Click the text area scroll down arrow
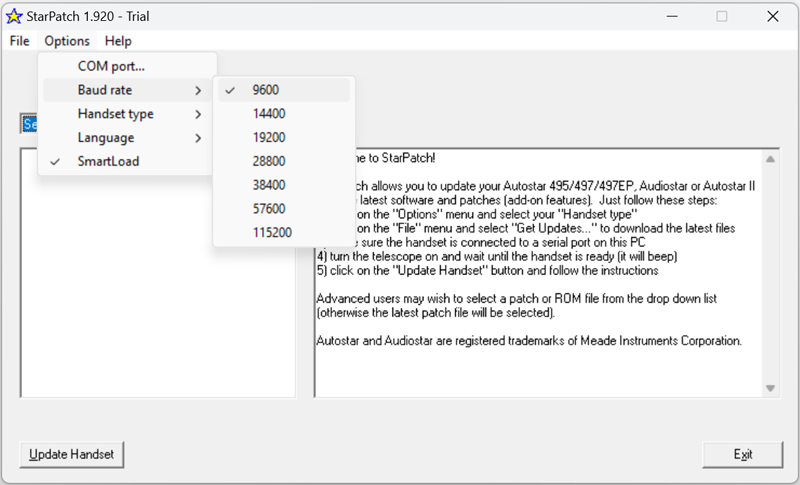This screenshot has width=800, height=485. (x=771, y=388)
